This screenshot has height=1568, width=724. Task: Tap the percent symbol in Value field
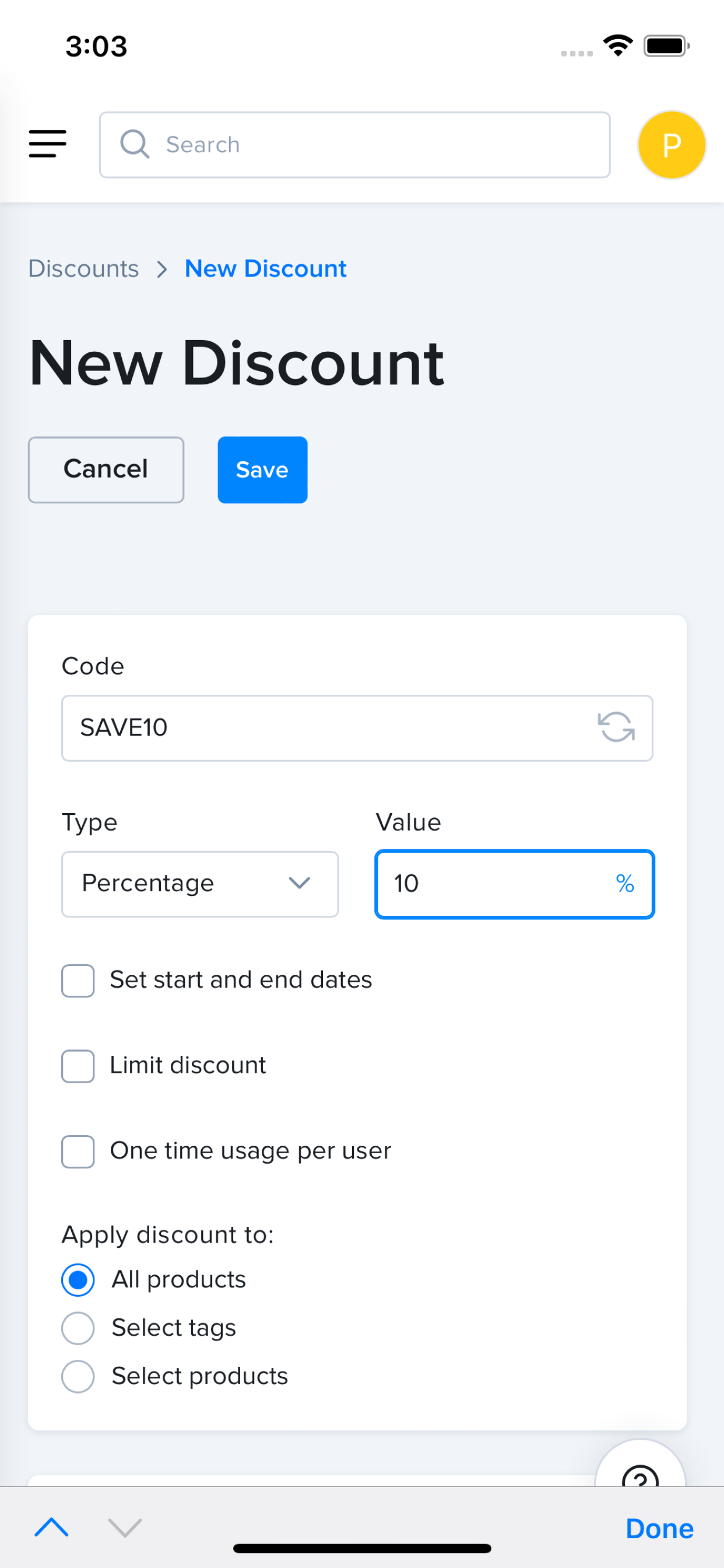(x=625, y=884)
